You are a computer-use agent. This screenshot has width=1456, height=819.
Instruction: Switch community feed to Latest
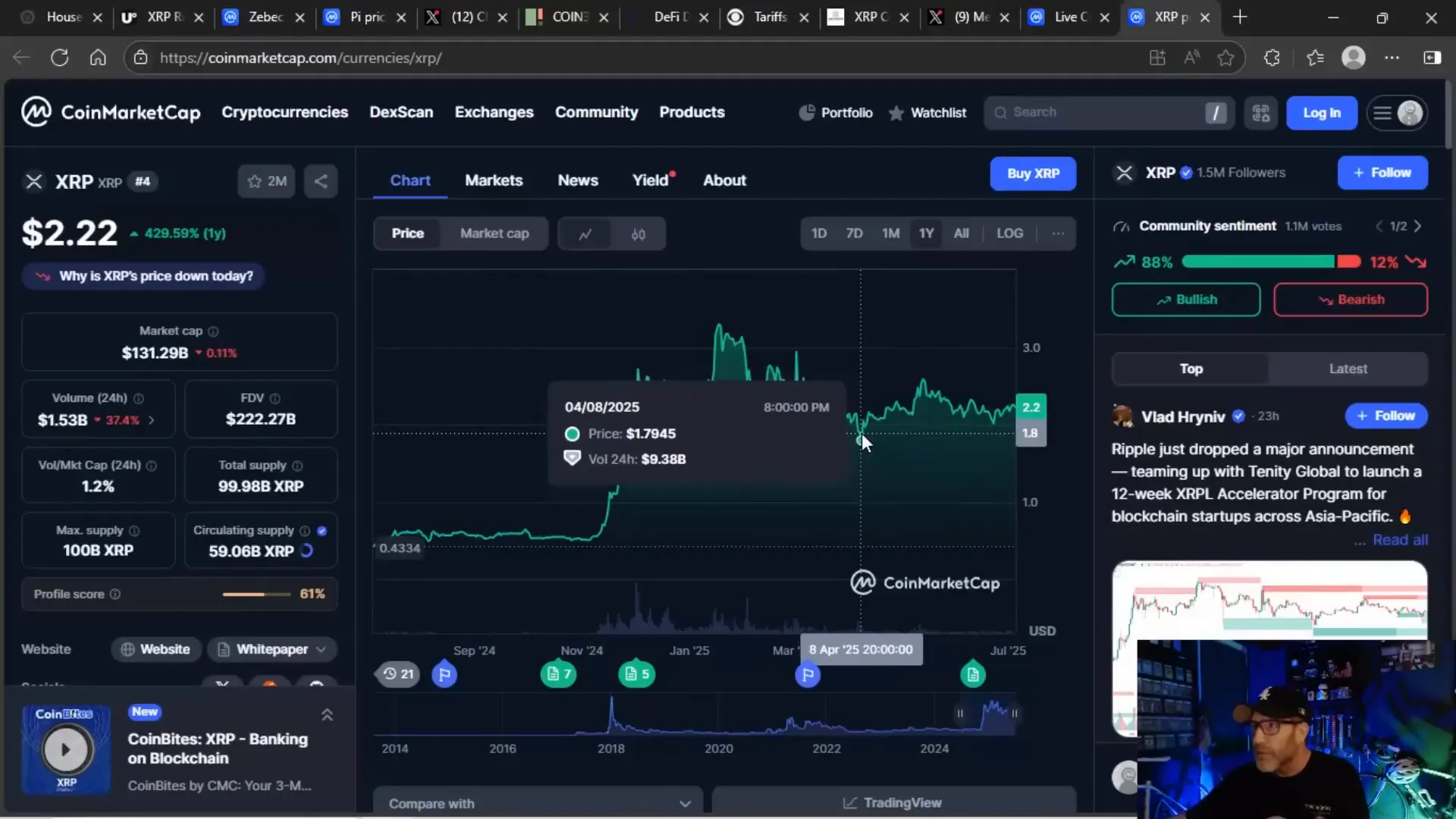(x=1348, y=369)
